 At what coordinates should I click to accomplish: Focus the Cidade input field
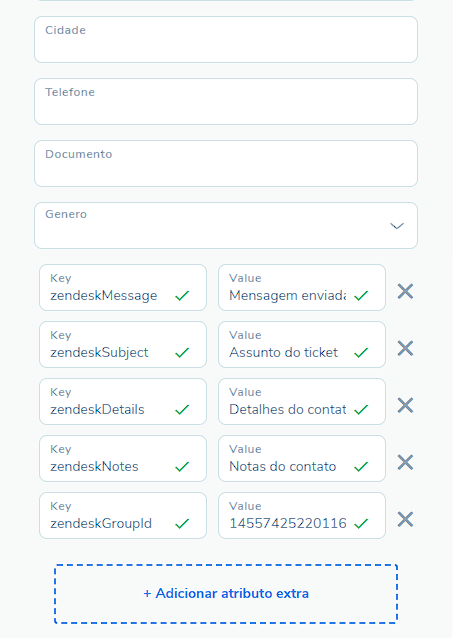click(226, 39)
